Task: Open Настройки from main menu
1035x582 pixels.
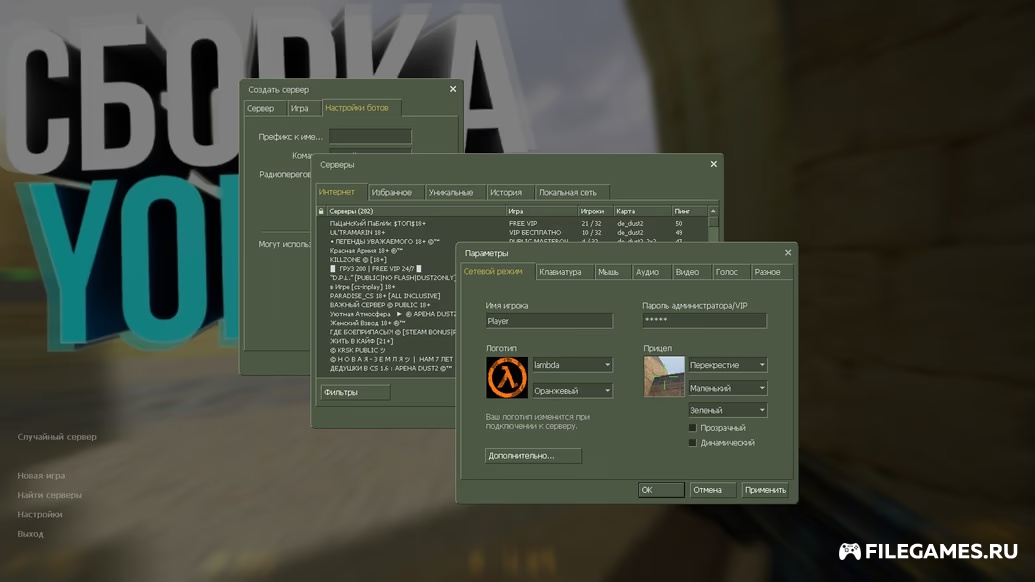Action: coord(40,514)
